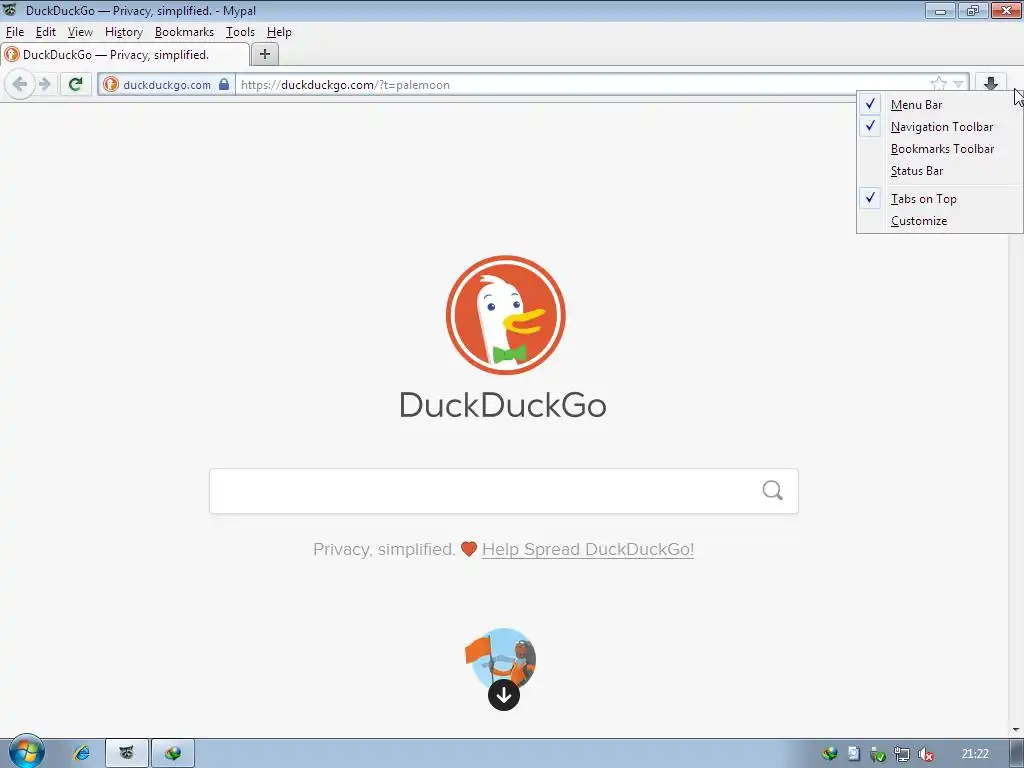1024x768 pixels.
Task: Select the DuckDuckGo — Privacy, simplified tab
Action: click(124, 55)
